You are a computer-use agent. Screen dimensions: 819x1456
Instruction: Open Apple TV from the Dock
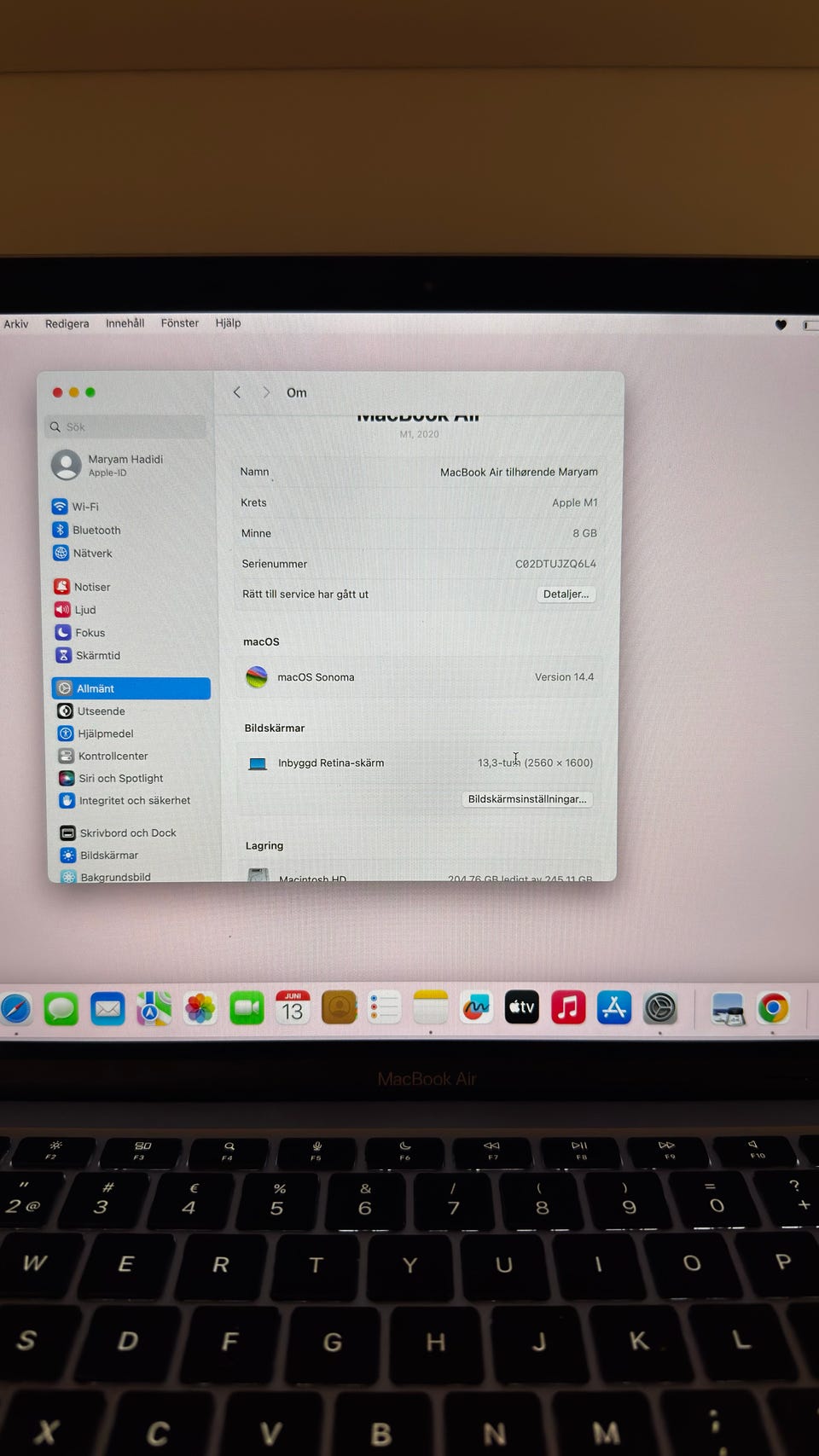(521, 1007)
